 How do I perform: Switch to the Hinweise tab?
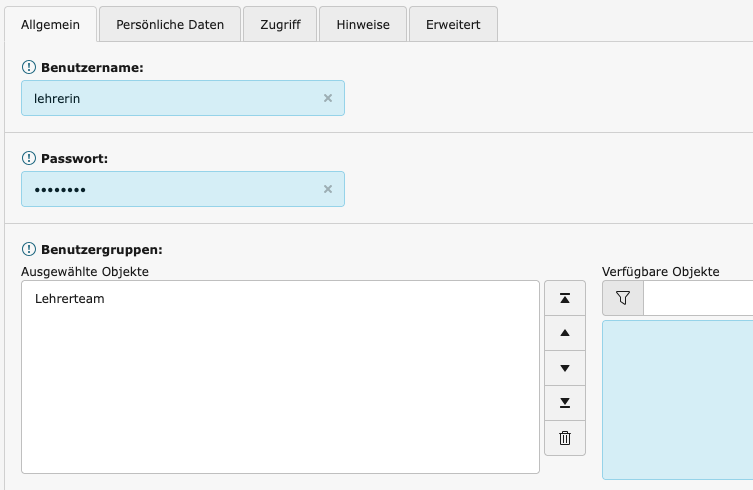(363, 24)
